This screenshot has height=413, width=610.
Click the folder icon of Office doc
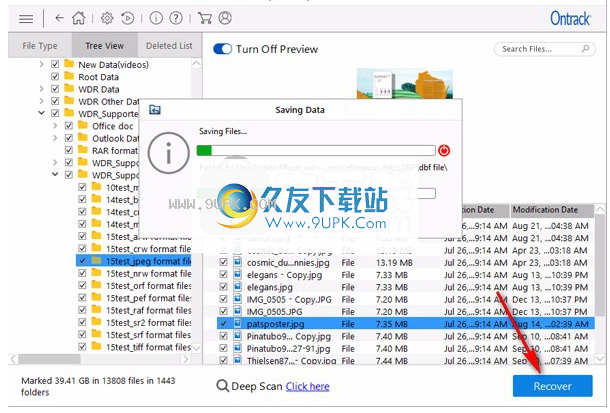83,125
